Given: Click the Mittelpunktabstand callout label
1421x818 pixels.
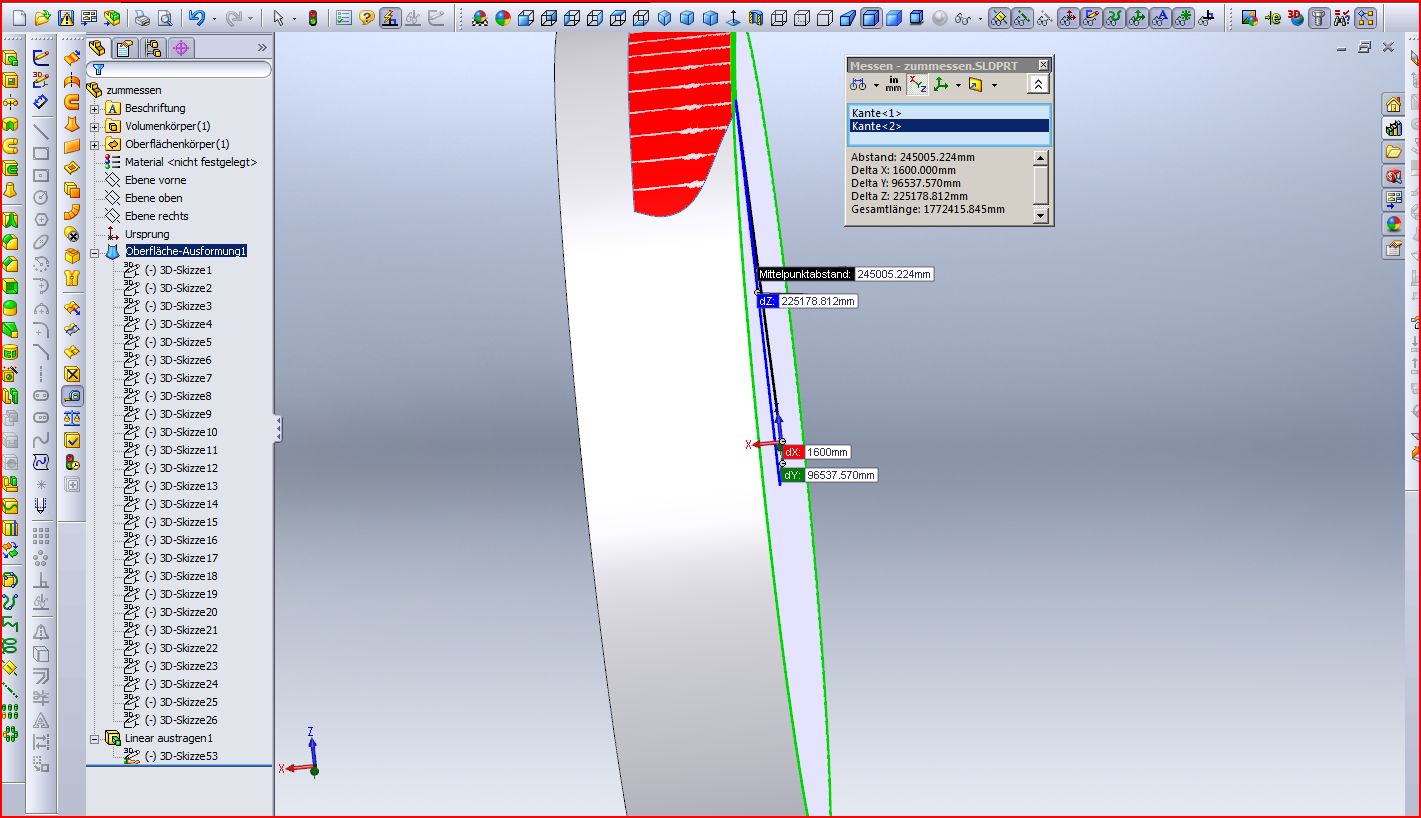Looking at the screenshot, I should (x=805, y=274).
